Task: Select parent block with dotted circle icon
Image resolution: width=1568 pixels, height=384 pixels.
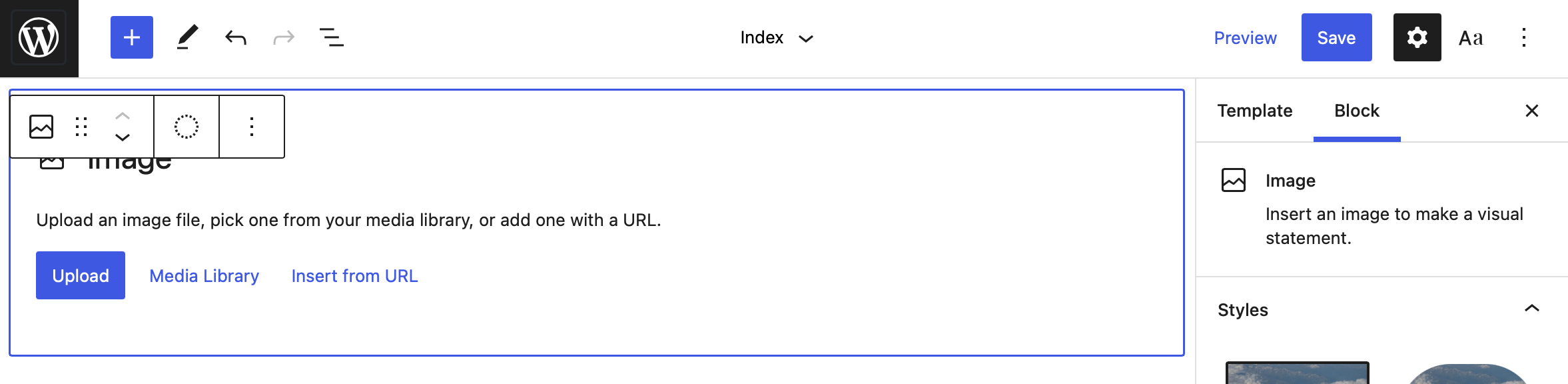Action: pyautogui.click(x=187, y=126)
